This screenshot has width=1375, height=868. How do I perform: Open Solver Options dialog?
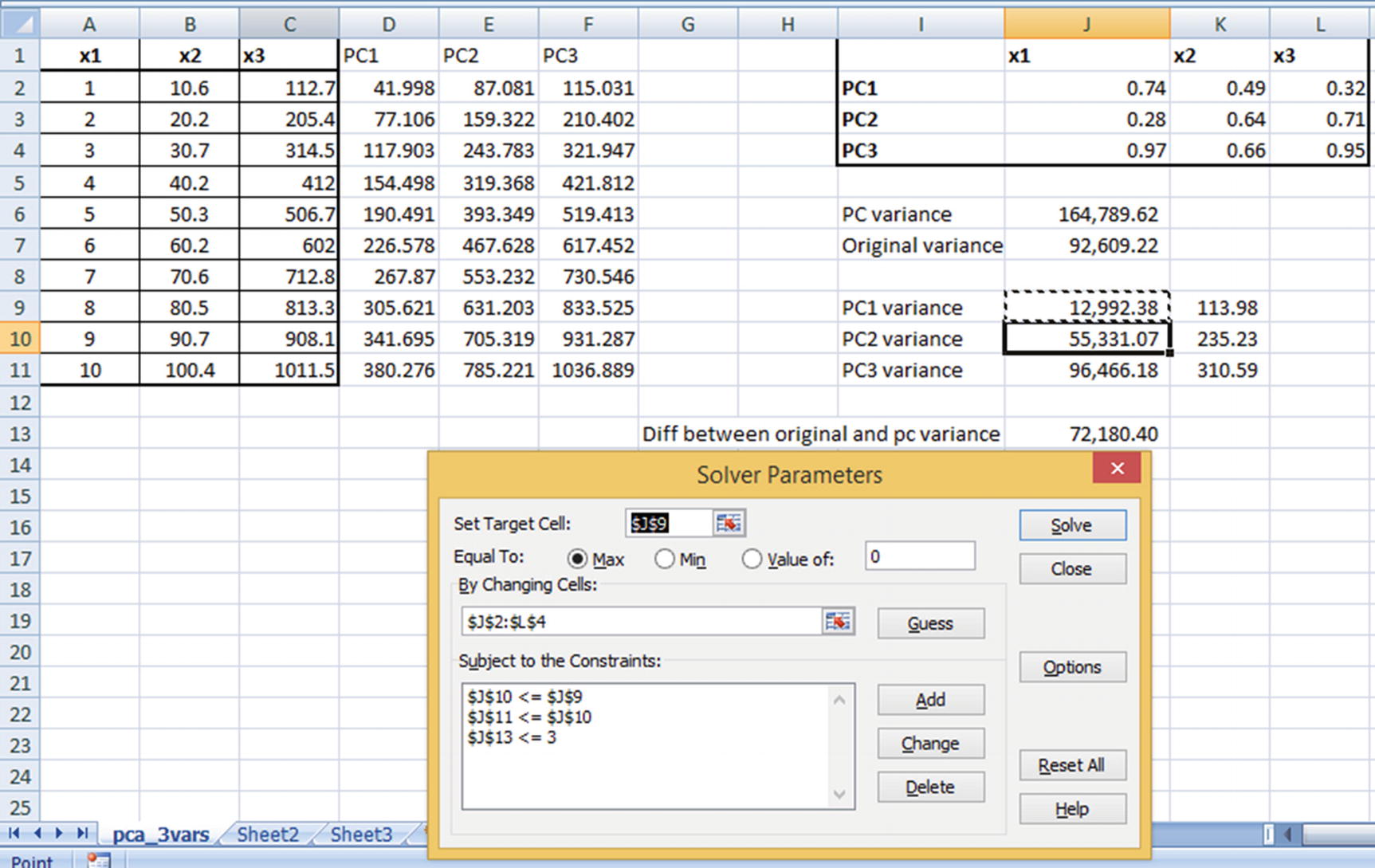pos(1072,667)
